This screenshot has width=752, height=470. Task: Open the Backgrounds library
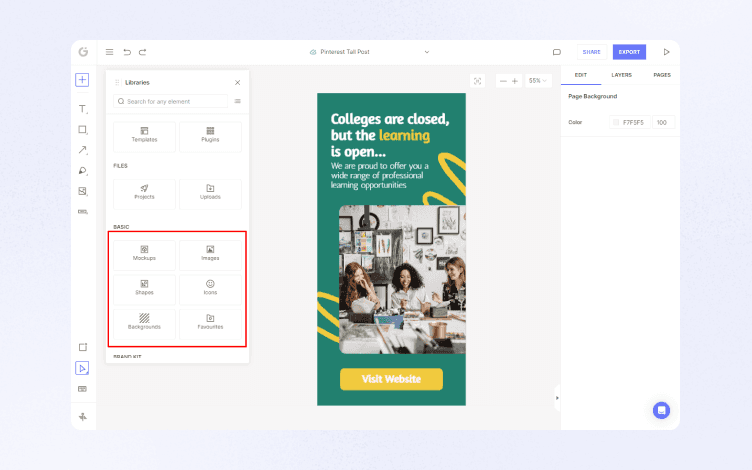pos(144,324)
